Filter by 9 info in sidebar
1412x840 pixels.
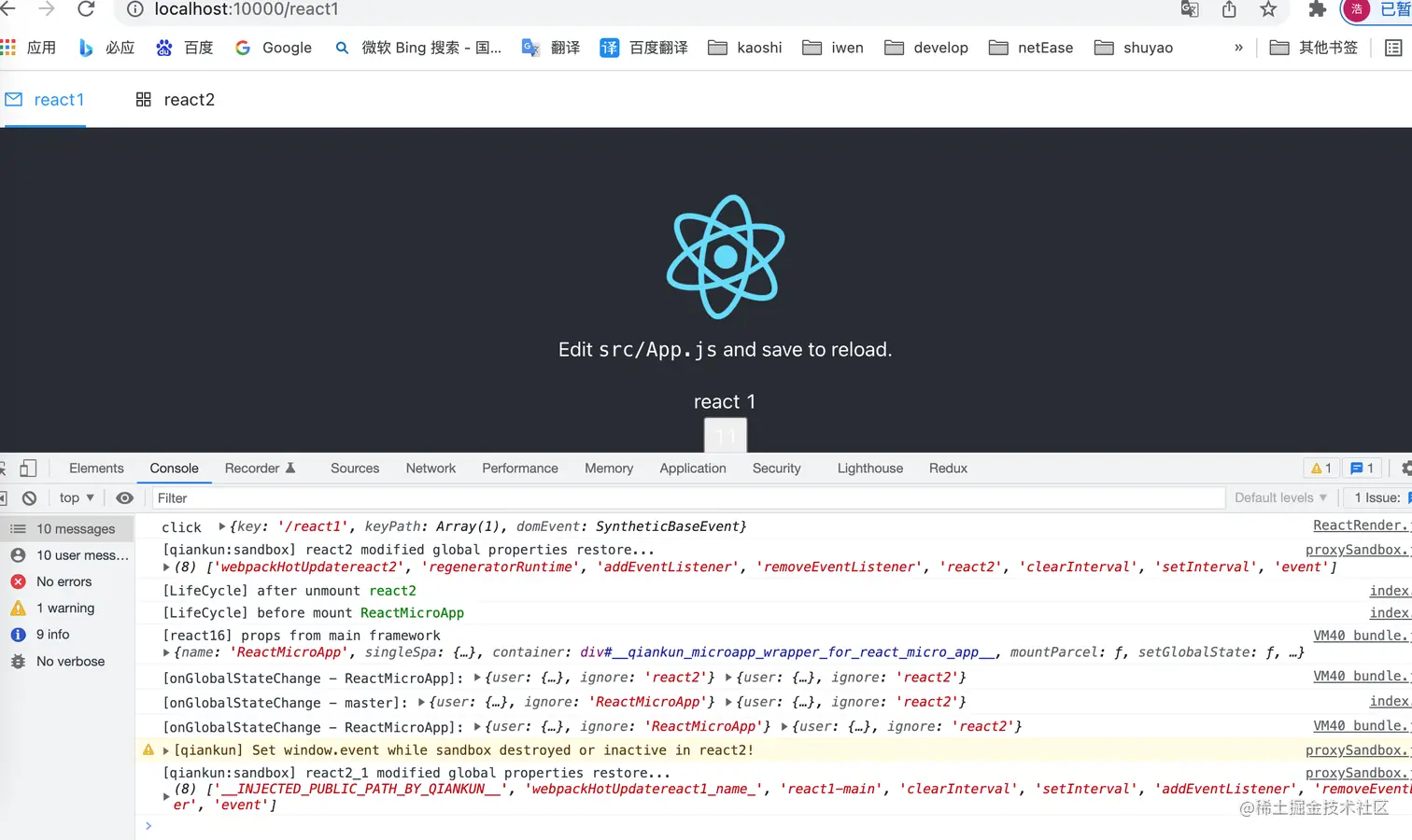(x=67, y=635)
